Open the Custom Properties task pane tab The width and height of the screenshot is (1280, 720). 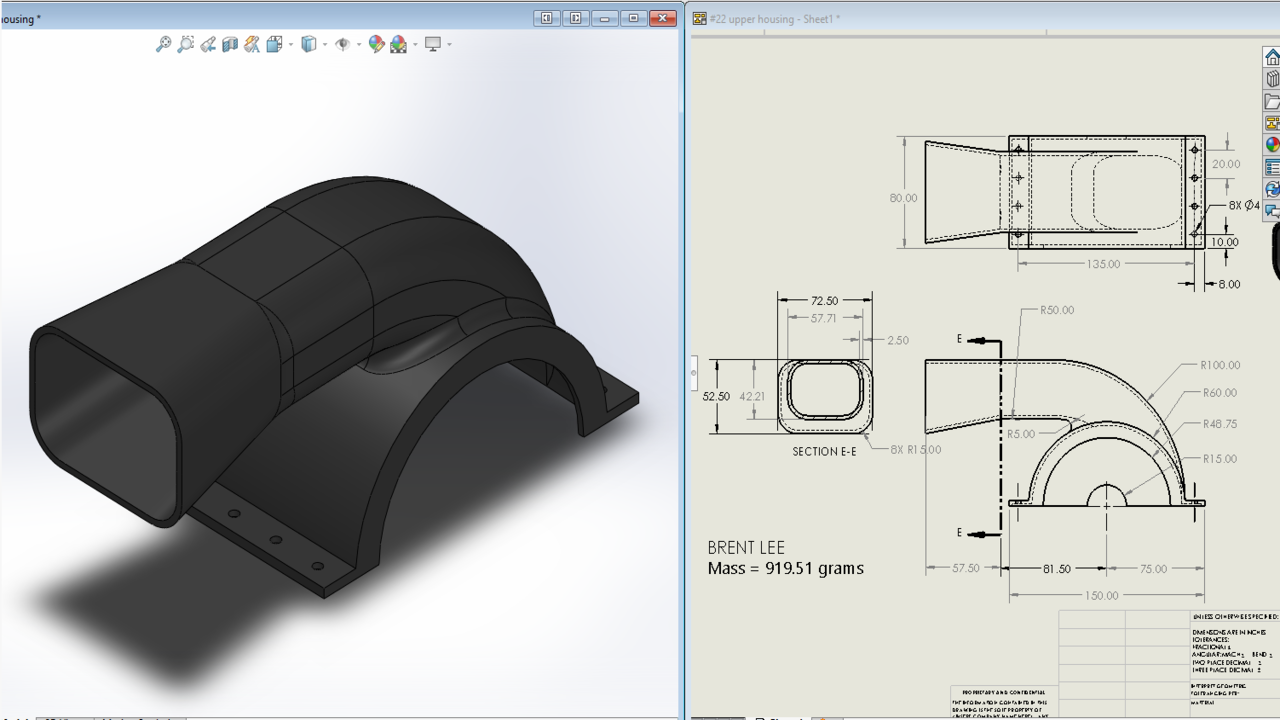[x=1272, y=167]
